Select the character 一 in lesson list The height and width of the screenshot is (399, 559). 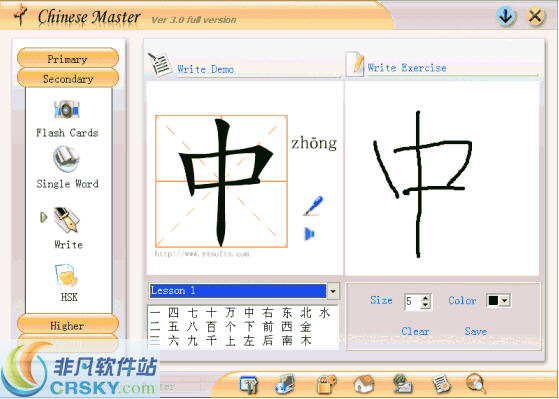click(155, 313)
